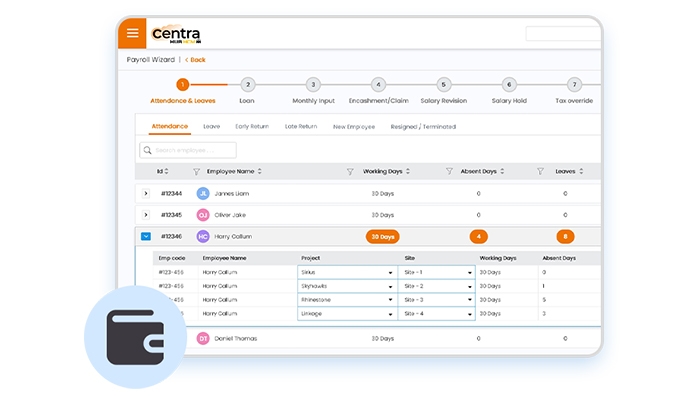700x400 pixels.
Task: Click James Liam's JL avatar
Action: point(203,193)
